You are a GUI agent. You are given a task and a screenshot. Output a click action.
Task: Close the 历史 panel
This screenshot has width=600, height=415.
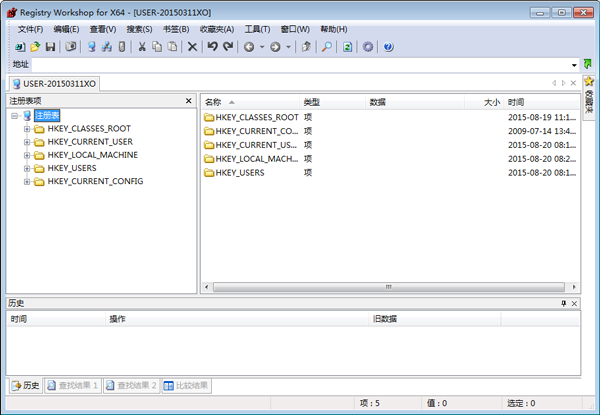(x=574, y=303)
